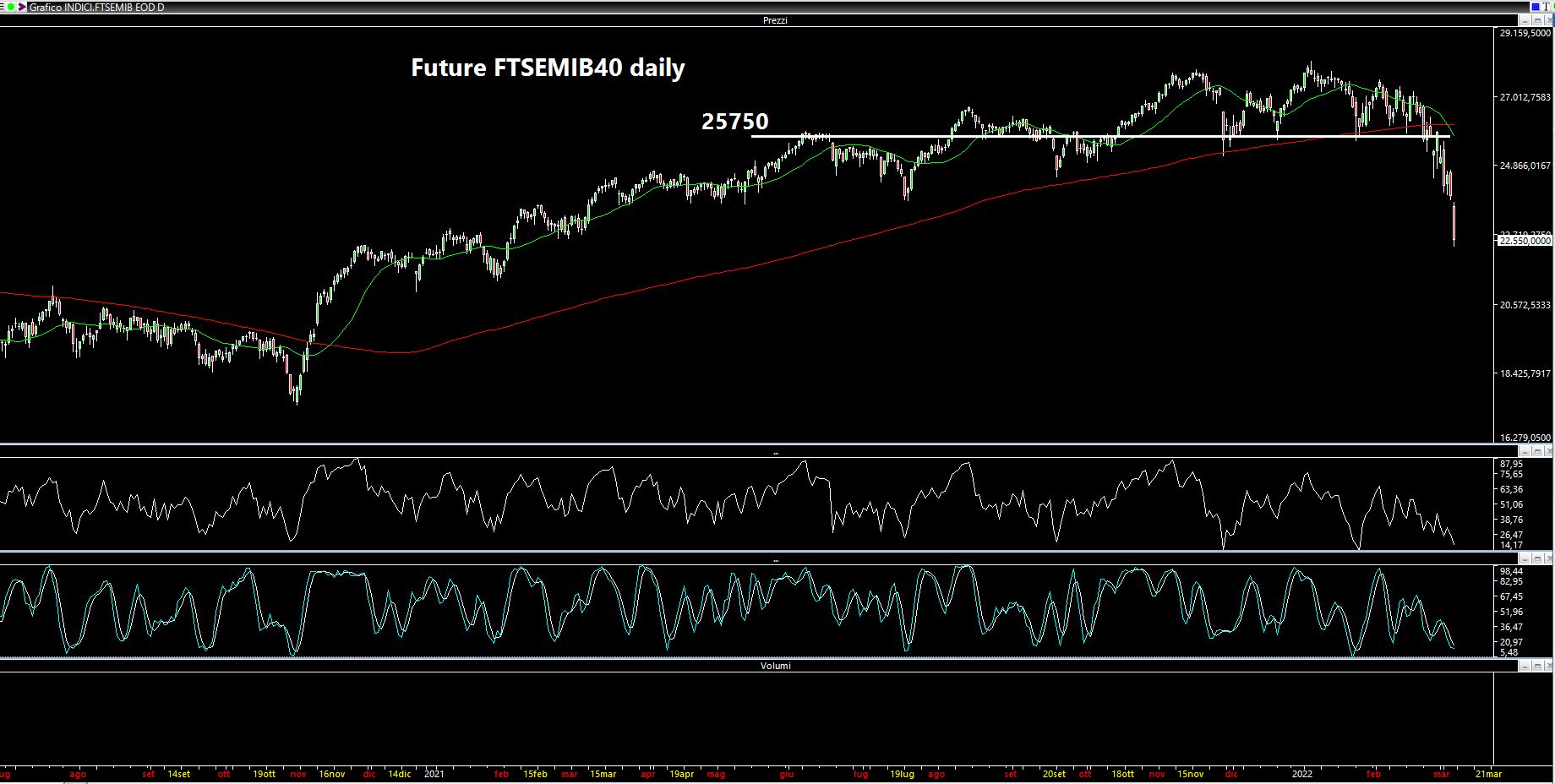Click the current price label 22.550,0000
The height and width of the screenshot is (784, 1555).
pyautogui.click(x=1525, y=241)
